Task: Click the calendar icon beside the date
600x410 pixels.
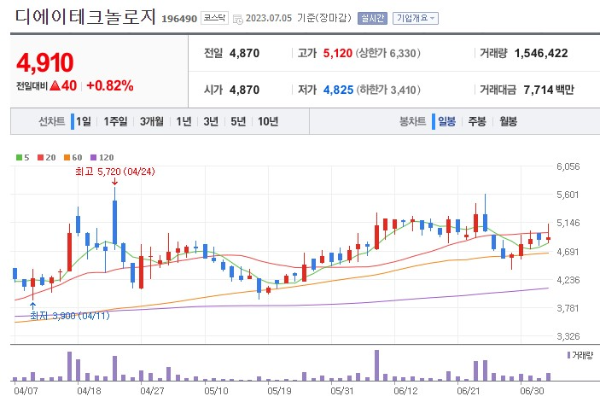Action: (x=238, y=19)
